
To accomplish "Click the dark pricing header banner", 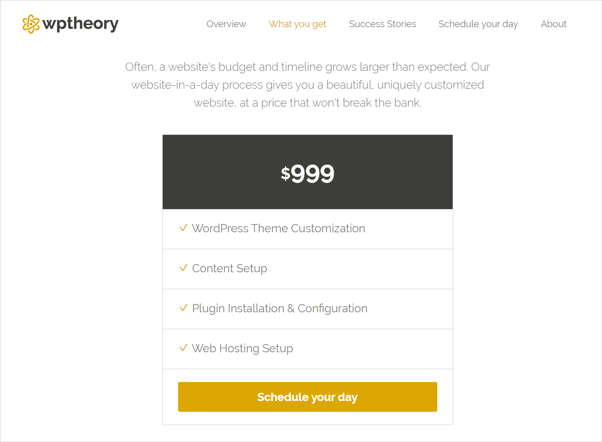I will click(308, 172).
